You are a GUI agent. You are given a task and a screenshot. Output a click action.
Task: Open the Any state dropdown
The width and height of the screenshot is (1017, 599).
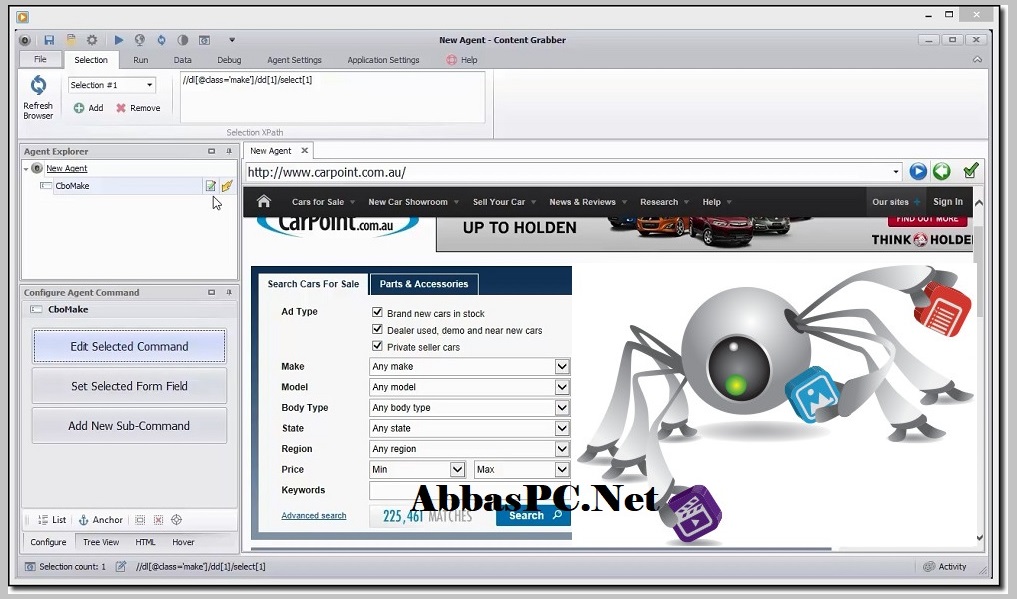(x=562, y=429)
